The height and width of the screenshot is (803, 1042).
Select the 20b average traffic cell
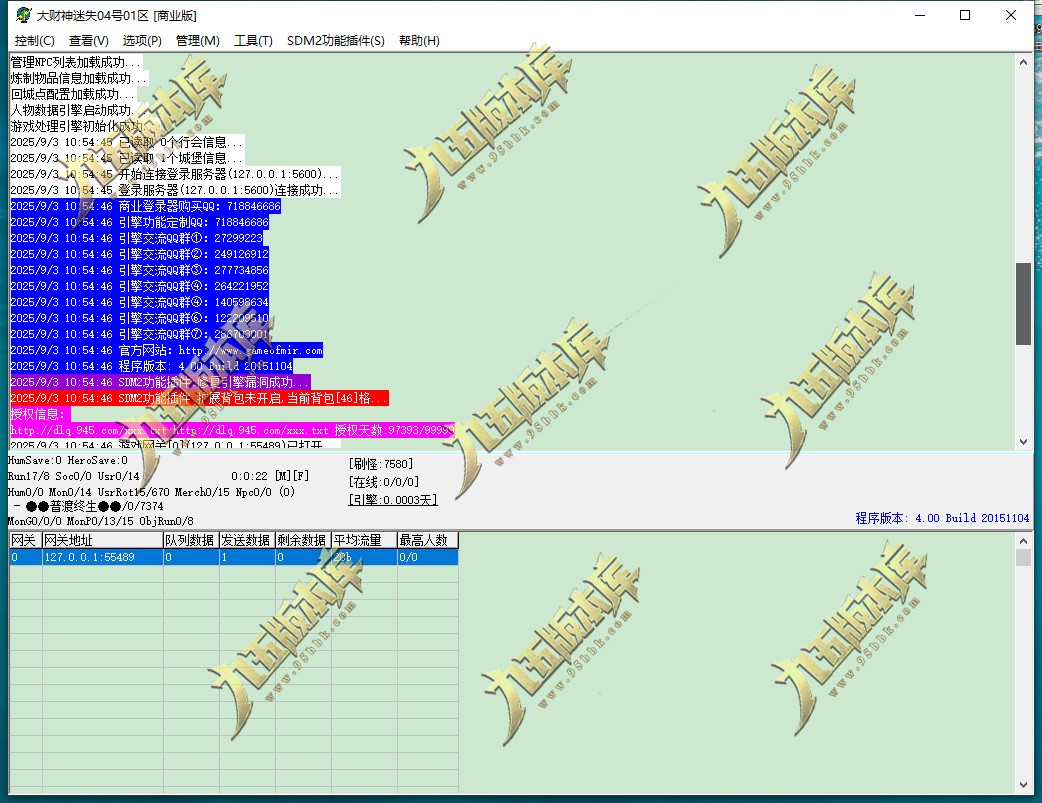point(364,557)
